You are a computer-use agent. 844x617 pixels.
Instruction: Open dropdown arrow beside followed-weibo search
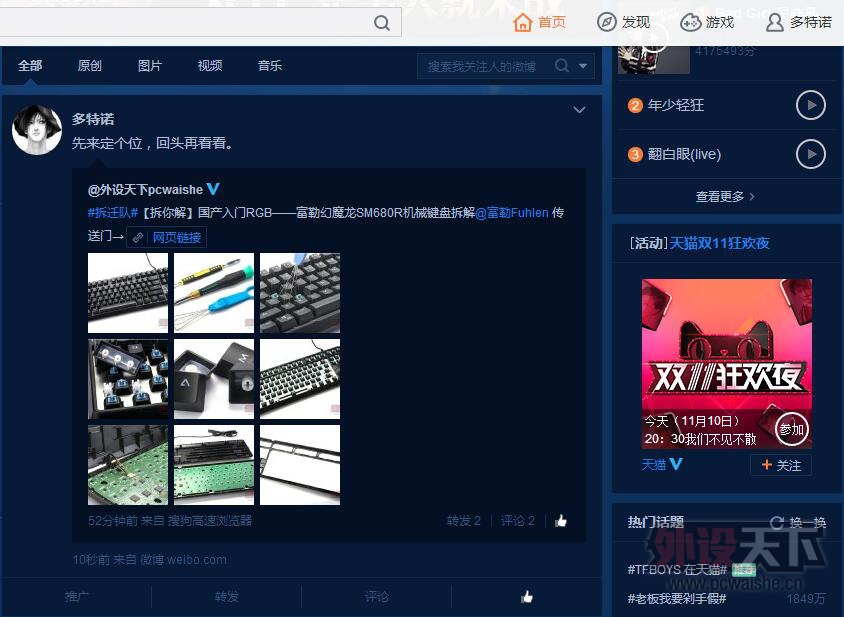pos(583,66)
